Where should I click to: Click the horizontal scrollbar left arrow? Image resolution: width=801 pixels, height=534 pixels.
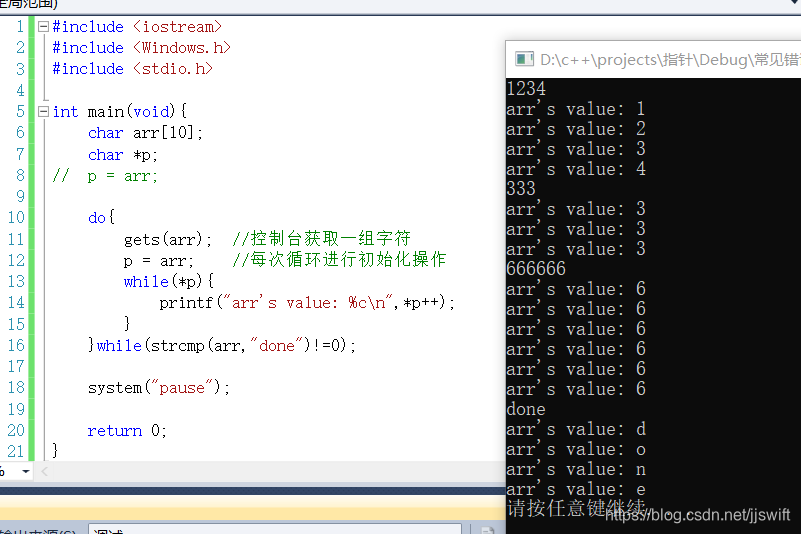44,471
